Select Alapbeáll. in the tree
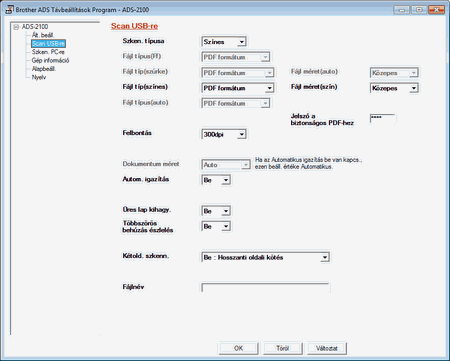This screenshot has width=450, height=361. pyautogui.click(x=44, y=69)
